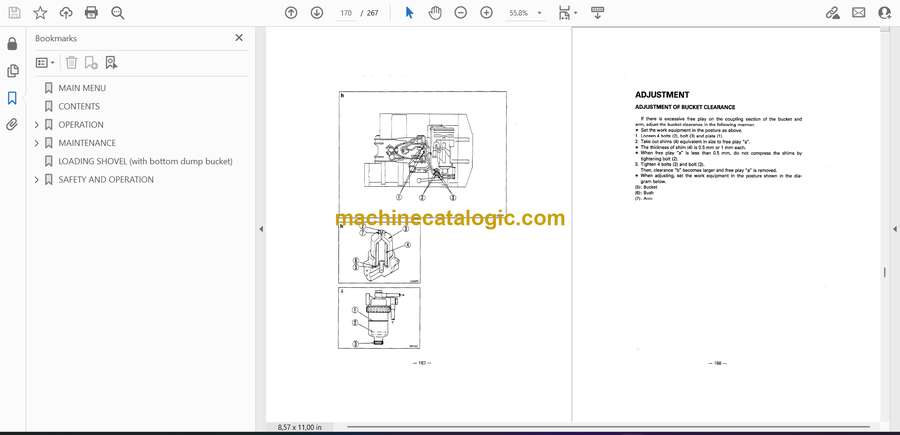Collapse the left navigation pane arrow
Screen dimensions: 900x435
[261, 229]
